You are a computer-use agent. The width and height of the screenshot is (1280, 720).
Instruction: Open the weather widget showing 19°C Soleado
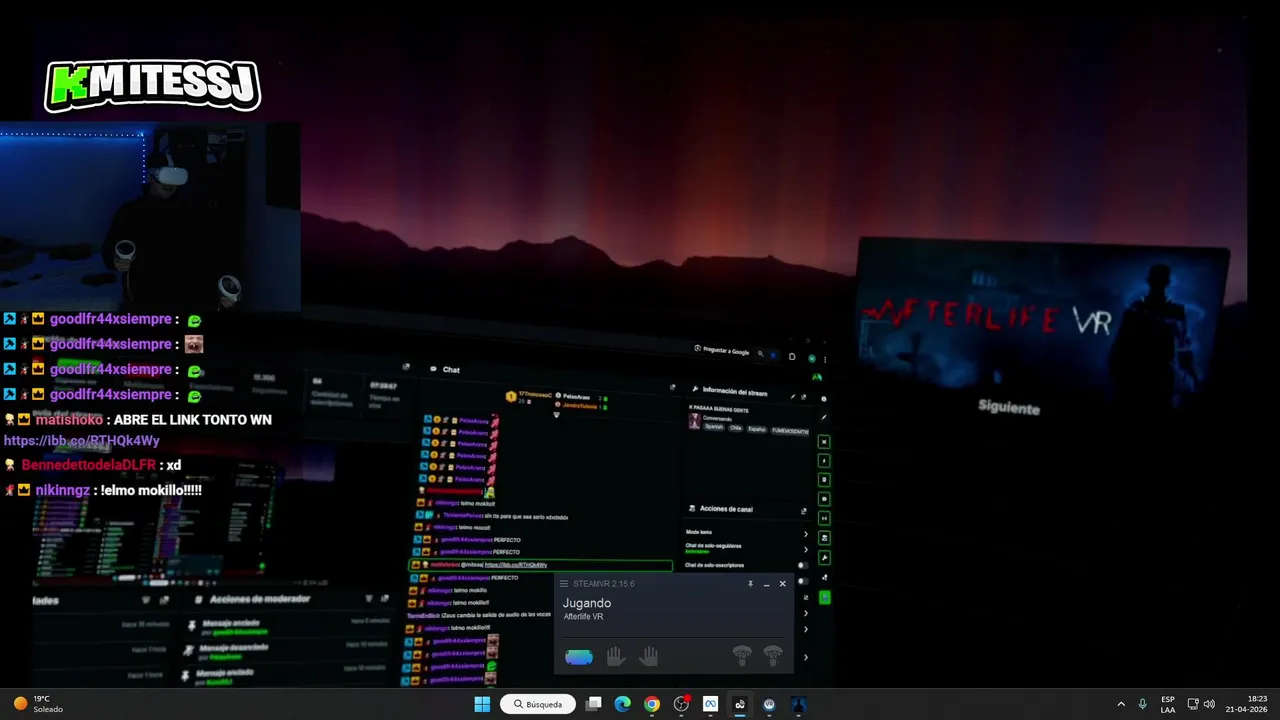coord(38,704)
